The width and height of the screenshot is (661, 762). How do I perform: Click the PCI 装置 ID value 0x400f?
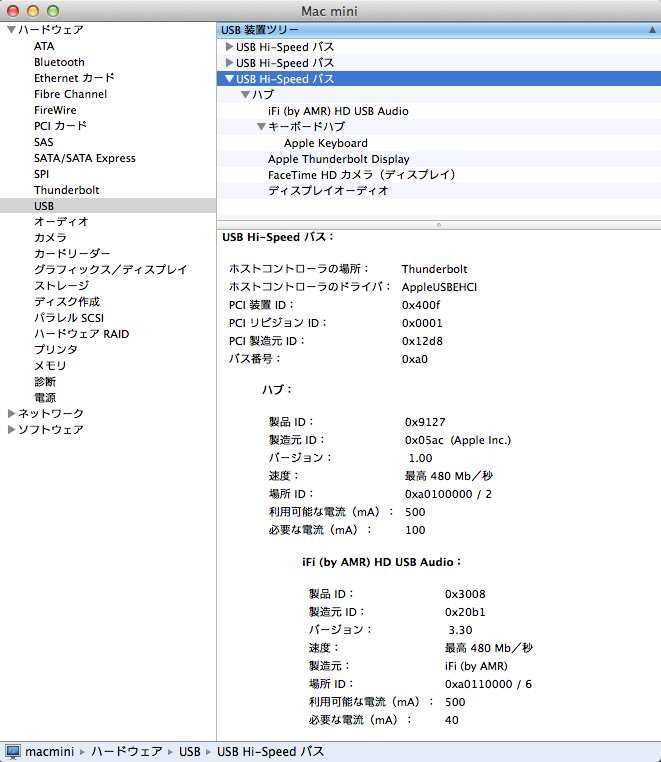[421, 305]
